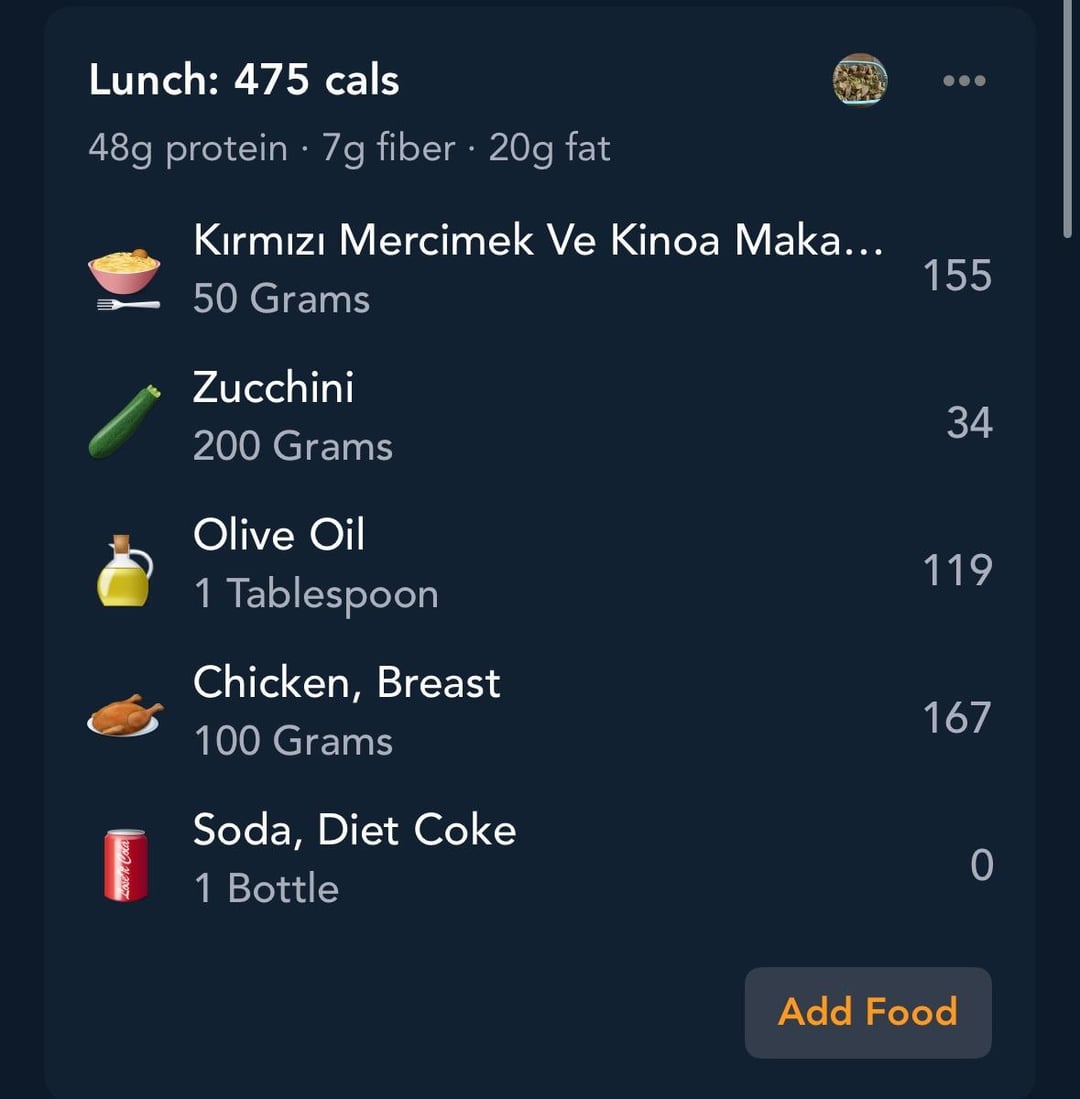Tap the Diet Coke can icon
The height and width of the screenshot is (1099, 1080).
pyautogui.click(x=125, y=864)
